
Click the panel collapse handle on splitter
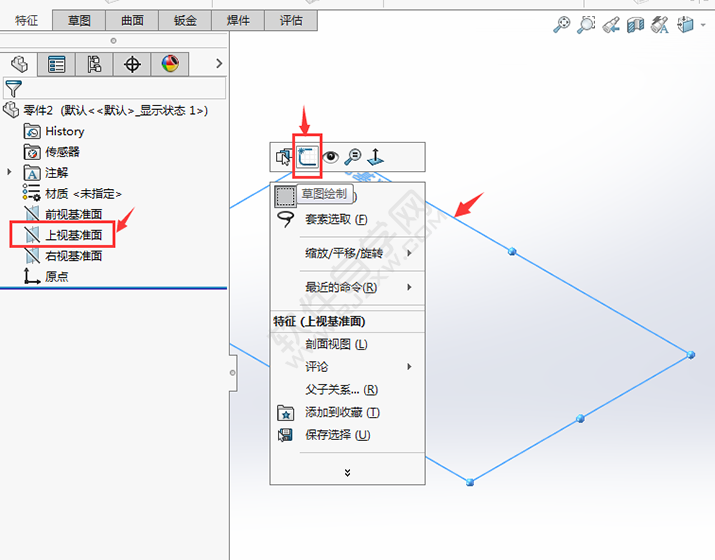(x=233, y=373)
